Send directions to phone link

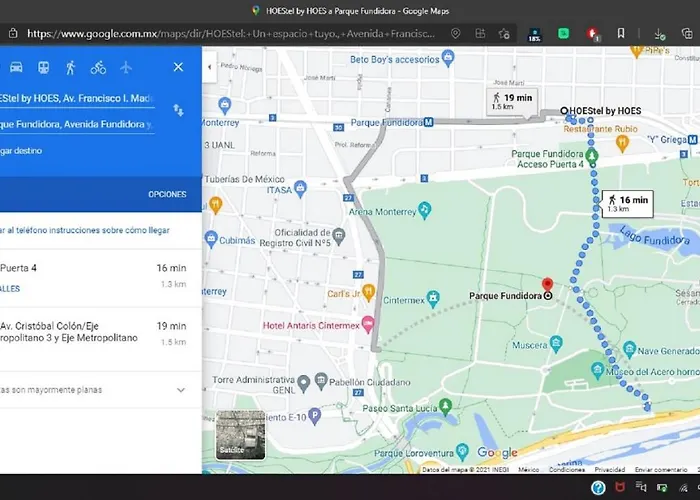pyautogui.click(x=85, y=230)
